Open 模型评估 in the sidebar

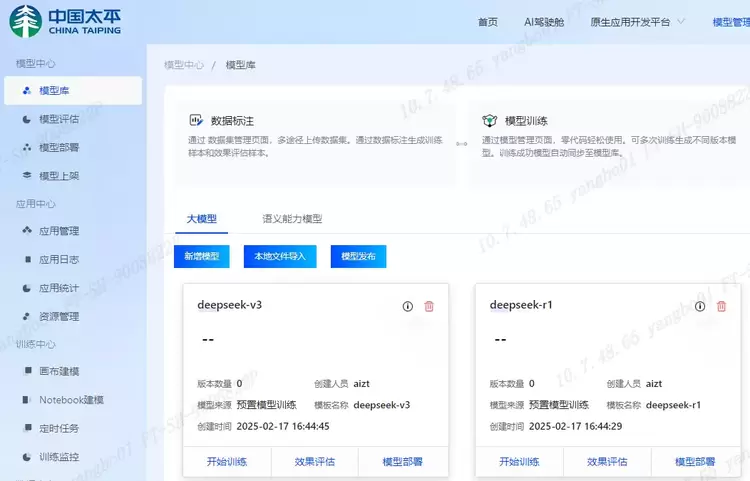[59, 119]
